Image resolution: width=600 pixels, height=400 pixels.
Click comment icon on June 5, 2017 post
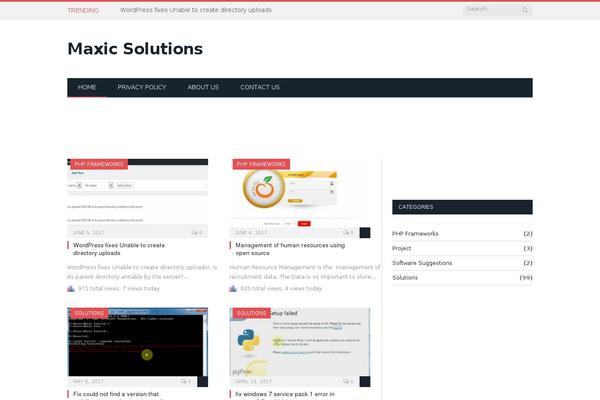pos(194,232)
